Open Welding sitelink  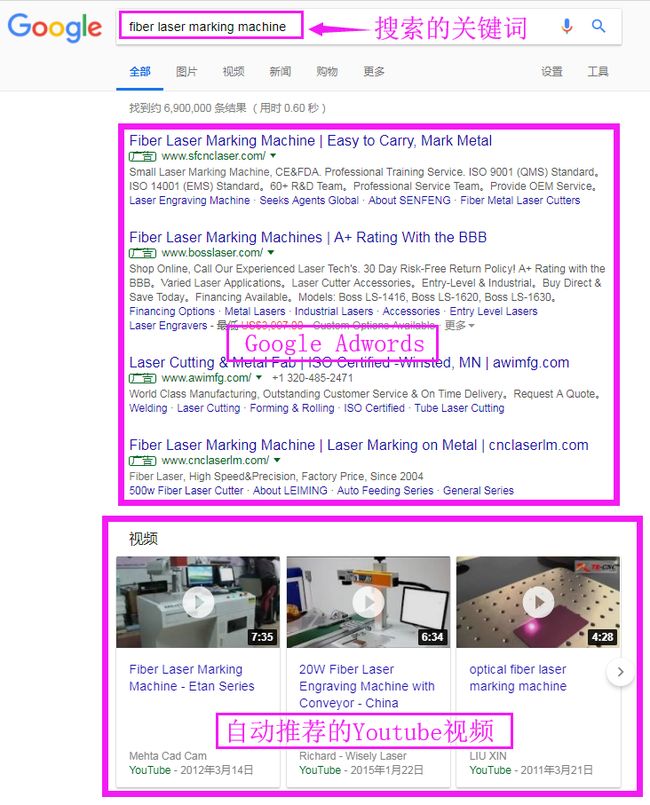148,408
